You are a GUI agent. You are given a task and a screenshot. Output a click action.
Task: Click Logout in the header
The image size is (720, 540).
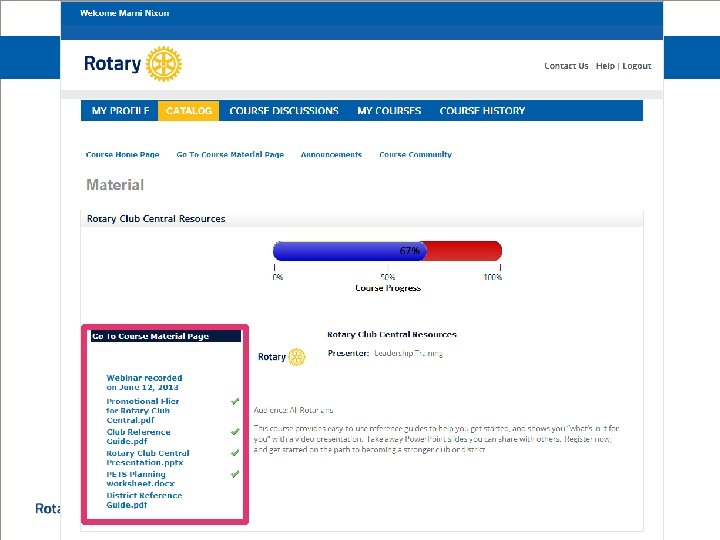click(x=636, y=66)
